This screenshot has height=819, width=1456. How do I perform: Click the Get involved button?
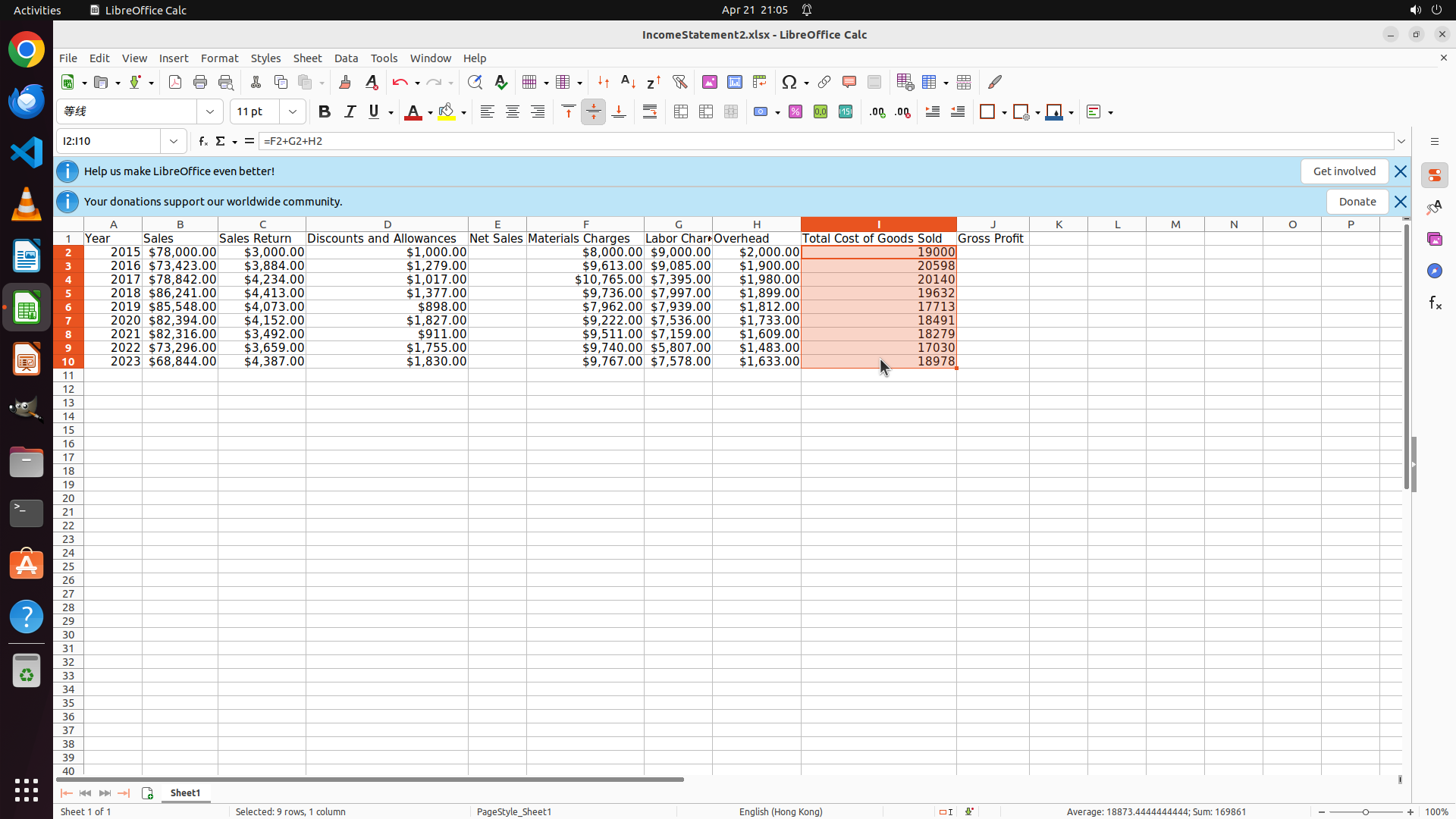(x=1344, y=171)
